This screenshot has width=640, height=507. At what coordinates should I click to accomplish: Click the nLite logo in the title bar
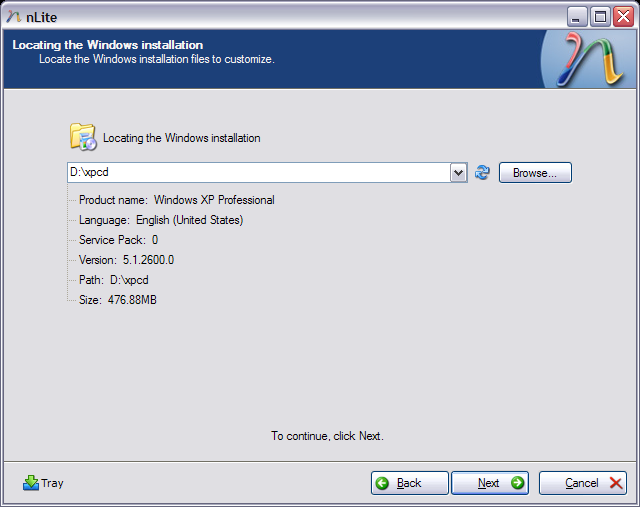[x=13, y=17]
